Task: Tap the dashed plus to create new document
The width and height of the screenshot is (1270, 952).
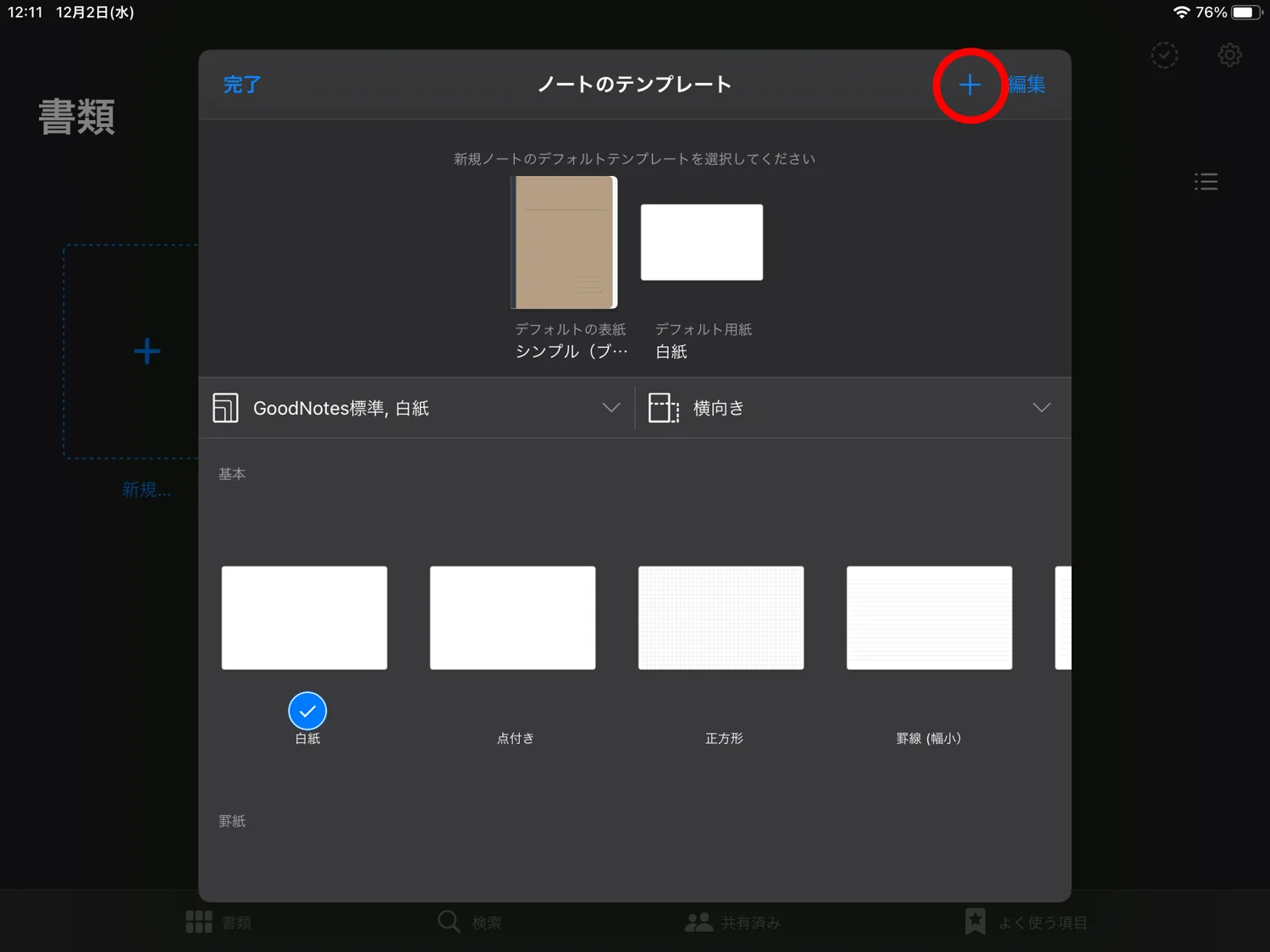Action: point(146,350)
